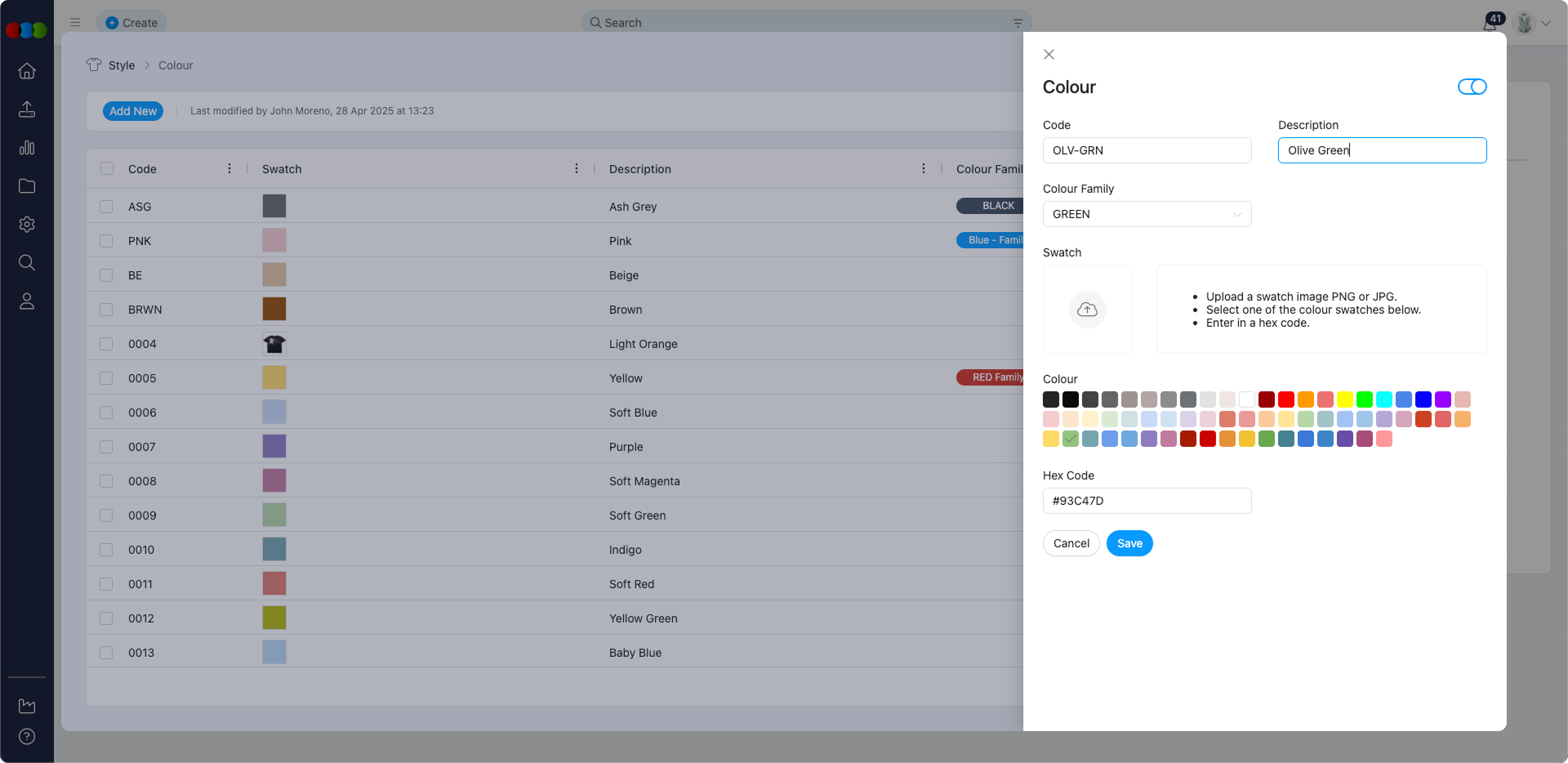1568x763 pixels.
Task: Toggle the Colour active switch
Action: tap(1472, 87)
